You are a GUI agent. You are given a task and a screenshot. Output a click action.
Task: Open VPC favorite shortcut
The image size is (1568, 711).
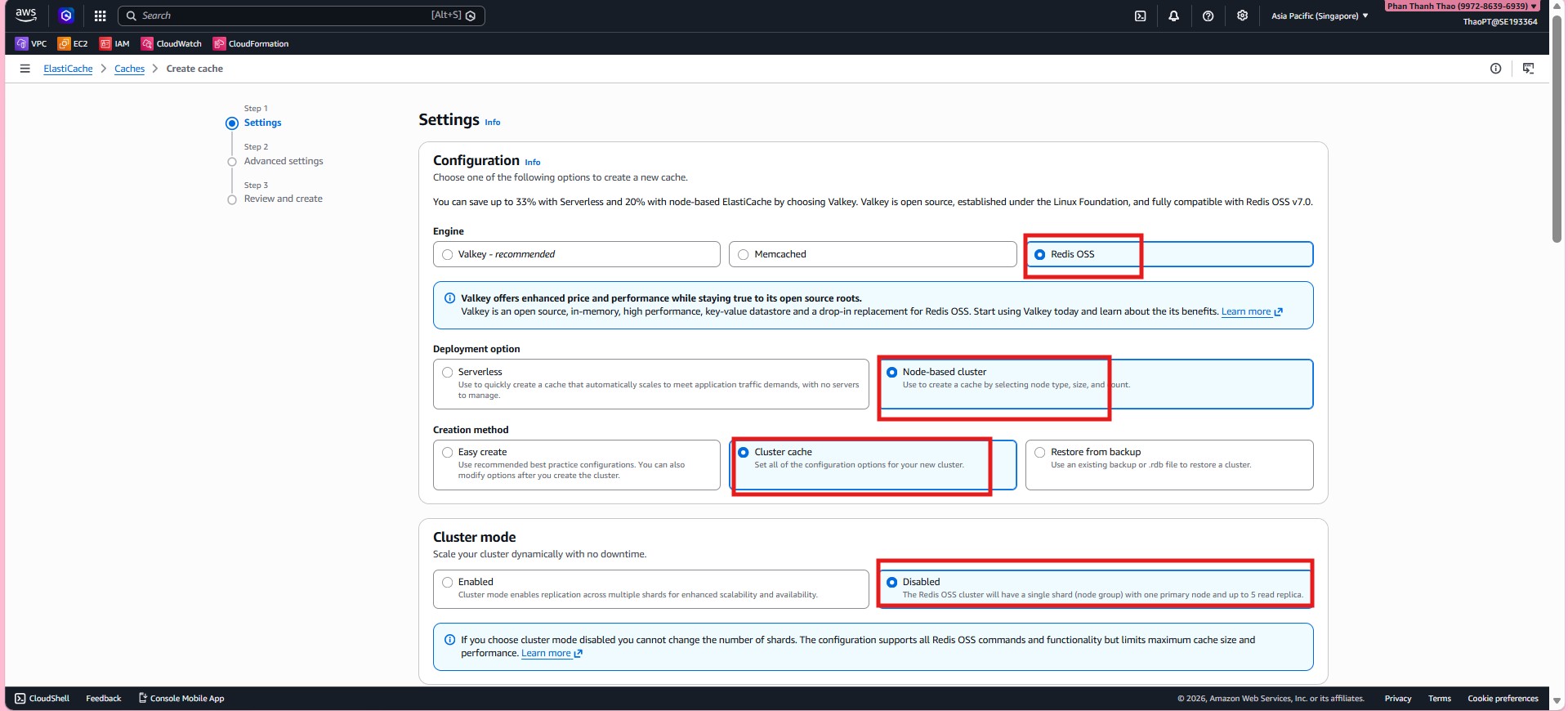tap(32, 43)
